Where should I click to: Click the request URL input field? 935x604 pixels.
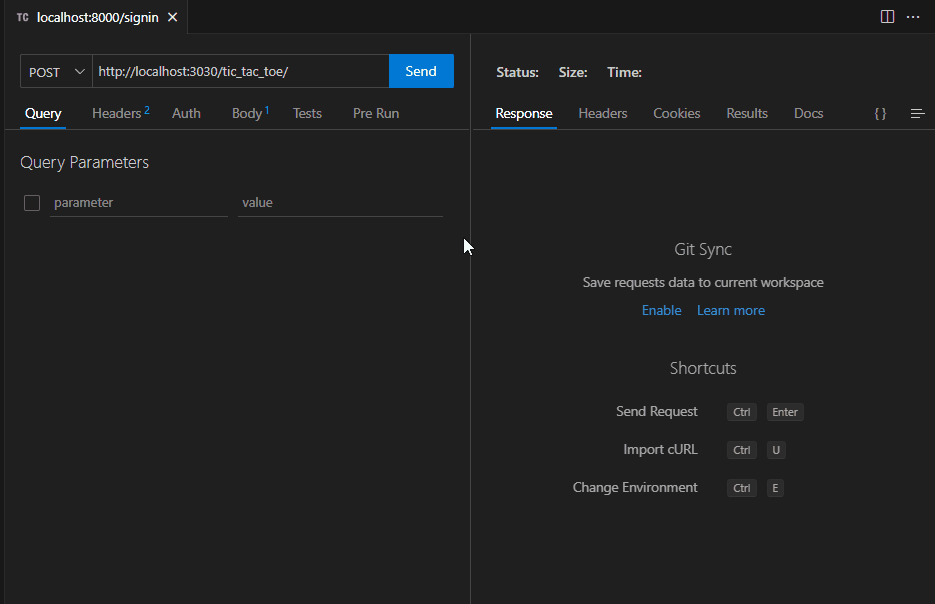click(x=241, y=72)
